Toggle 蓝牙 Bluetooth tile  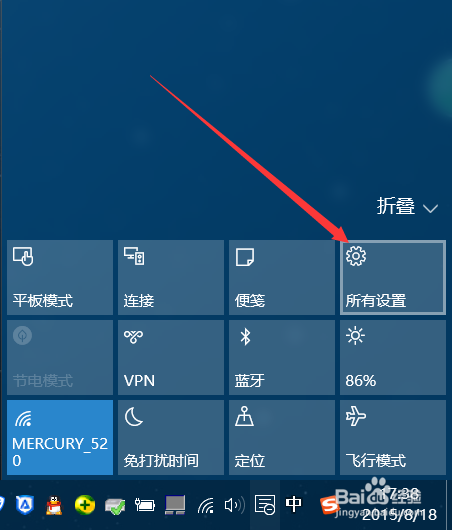282,357
